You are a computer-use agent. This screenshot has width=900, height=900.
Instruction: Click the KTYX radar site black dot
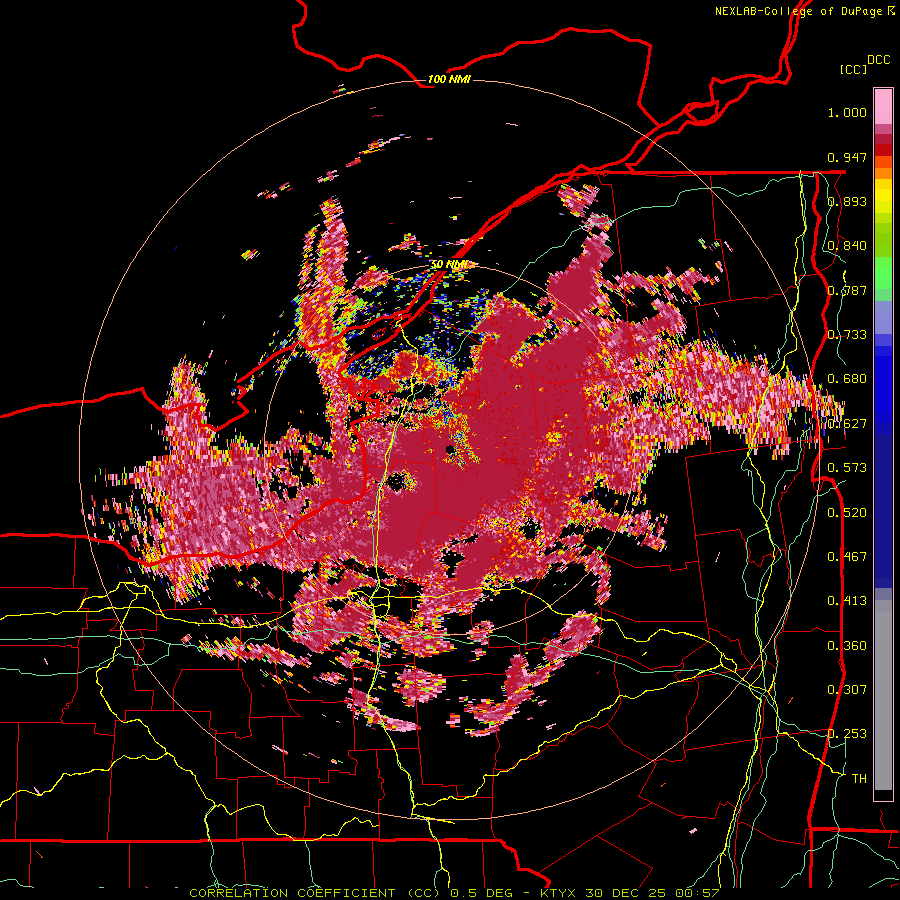pos(450,449)
